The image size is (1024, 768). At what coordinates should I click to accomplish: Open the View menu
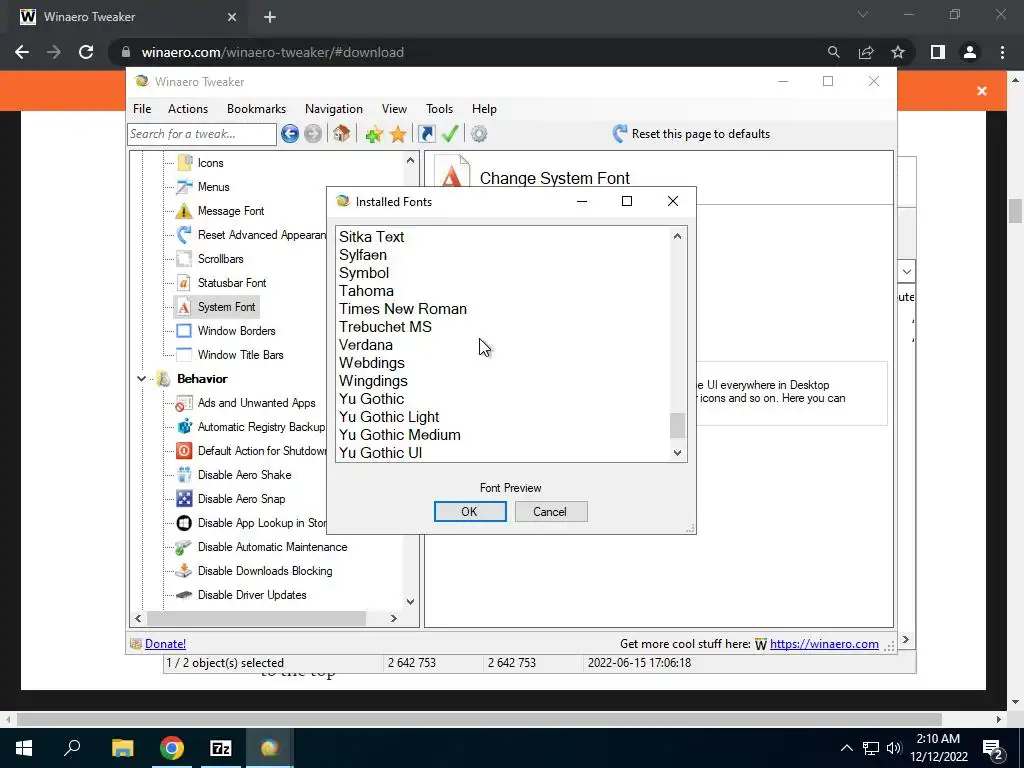tap(394, 109)
